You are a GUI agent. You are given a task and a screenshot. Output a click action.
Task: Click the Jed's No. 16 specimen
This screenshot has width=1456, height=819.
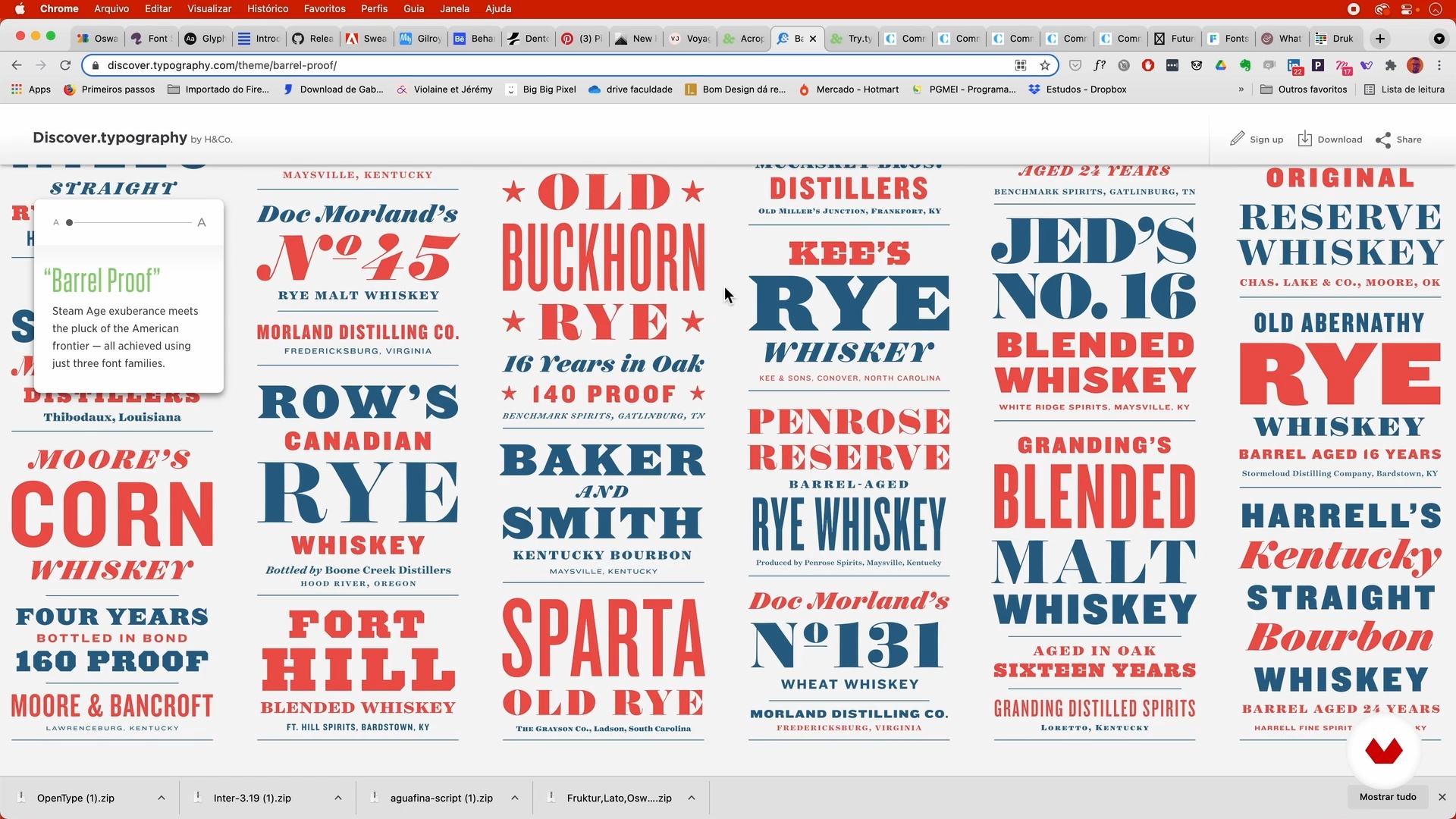tap(1094, 312)
